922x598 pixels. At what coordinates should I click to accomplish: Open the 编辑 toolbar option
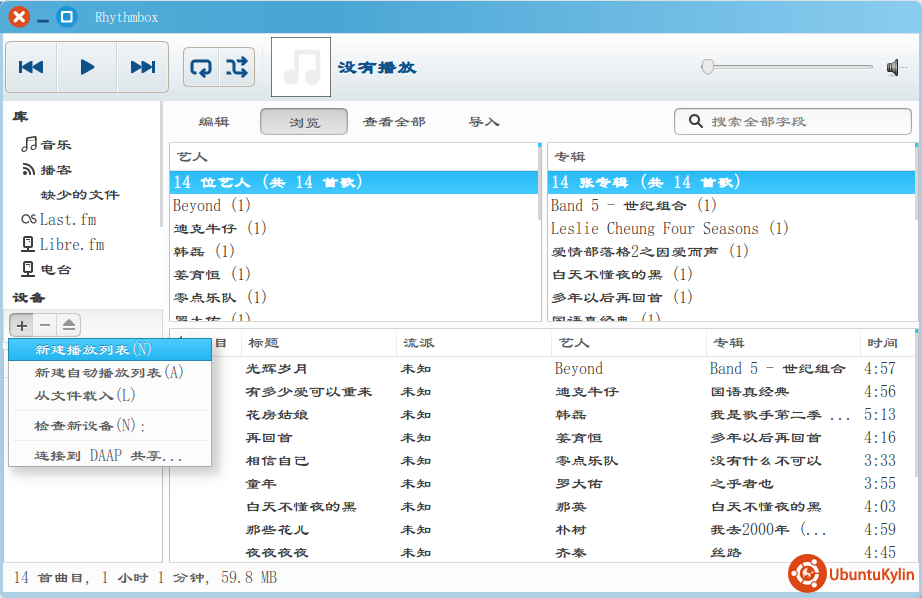[x=214, y=122]
